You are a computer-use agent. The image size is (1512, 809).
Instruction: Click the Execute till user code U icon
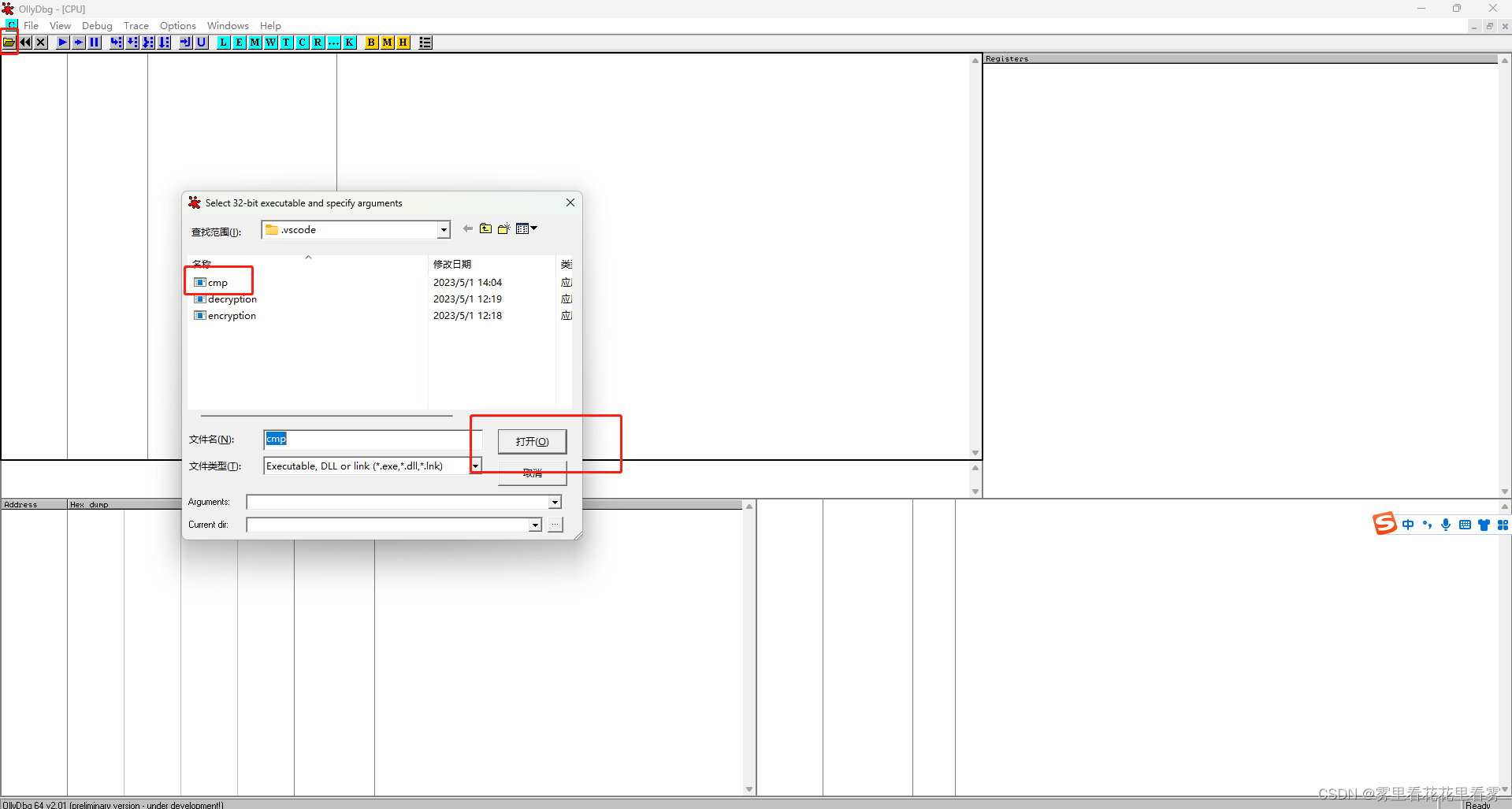202,43
